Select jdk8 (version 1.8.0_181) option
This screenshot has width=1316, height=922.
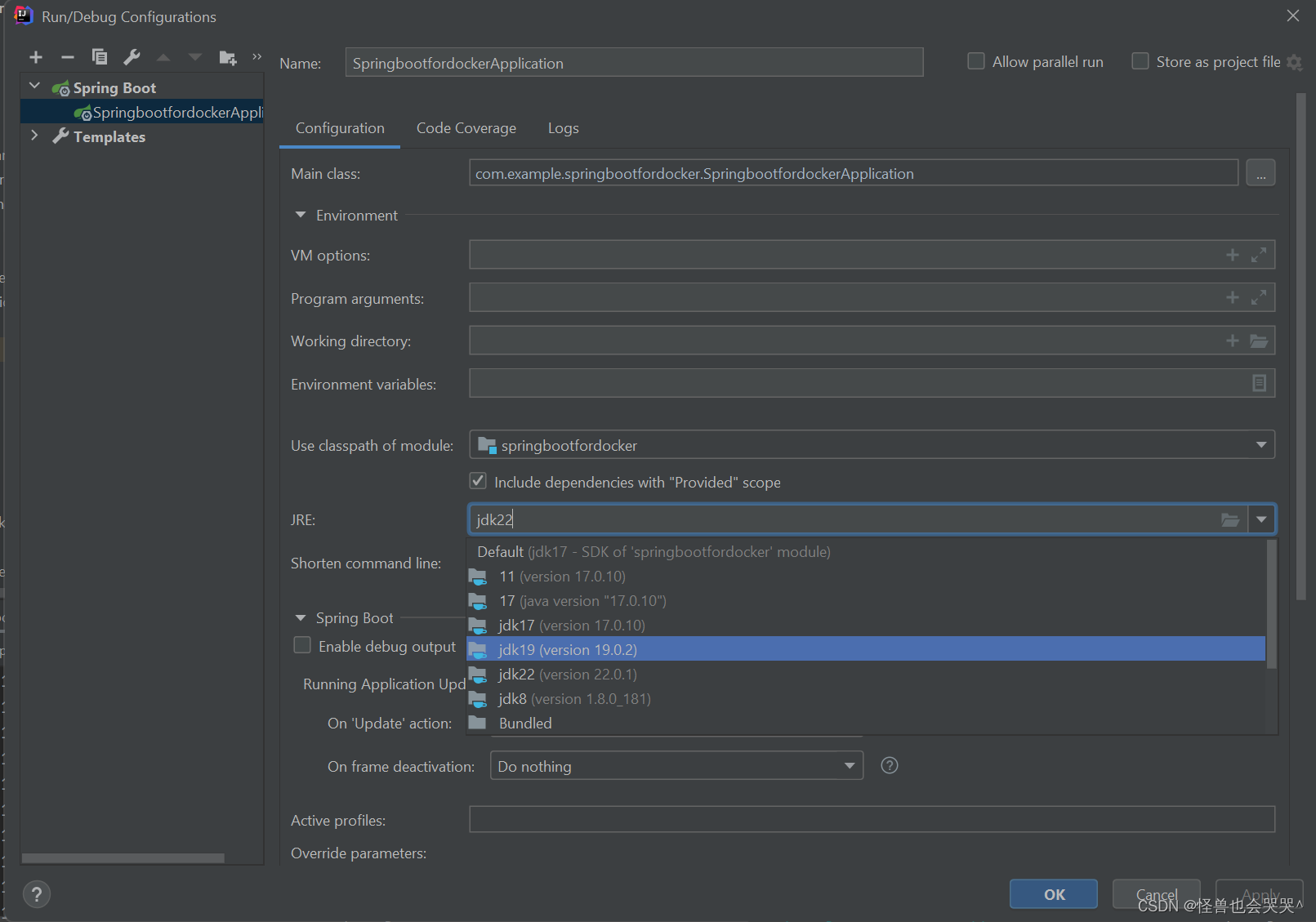click(x=866, y=699)
